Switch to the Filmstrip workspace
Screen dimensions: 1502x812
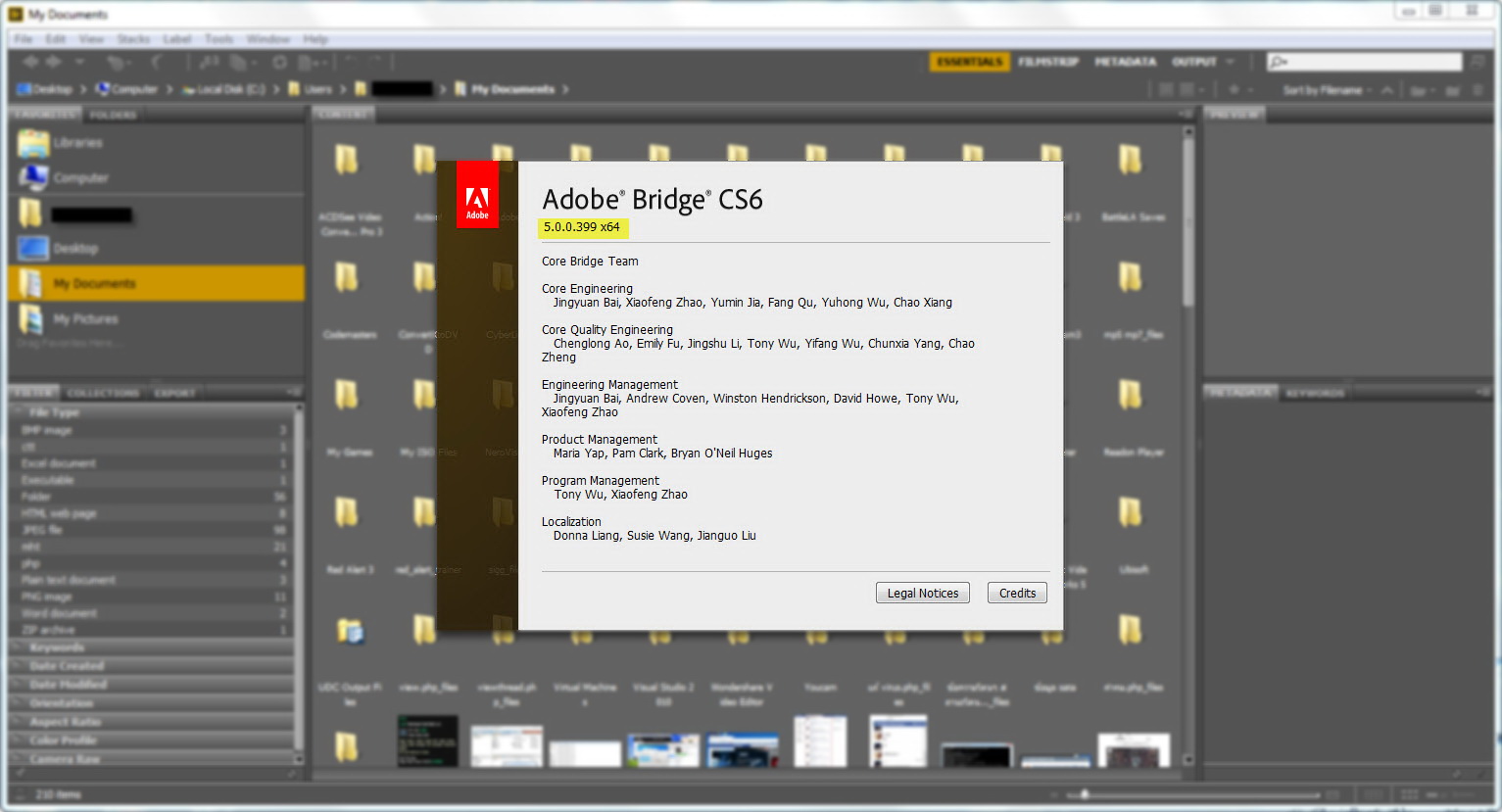[1047, 62]
